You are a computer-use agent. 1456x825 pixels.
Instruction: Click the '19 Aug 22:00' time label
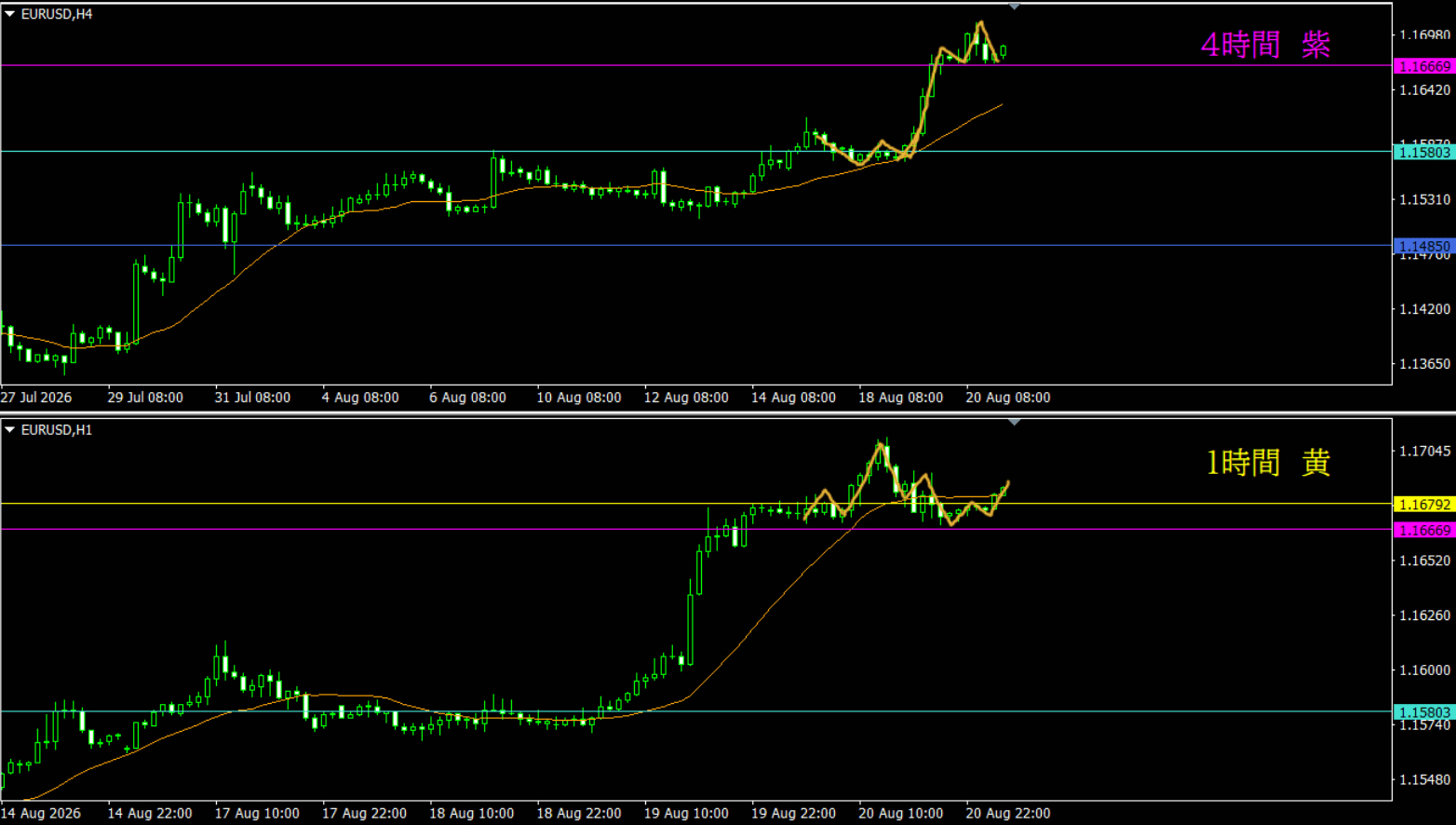[x=793, y=814]
